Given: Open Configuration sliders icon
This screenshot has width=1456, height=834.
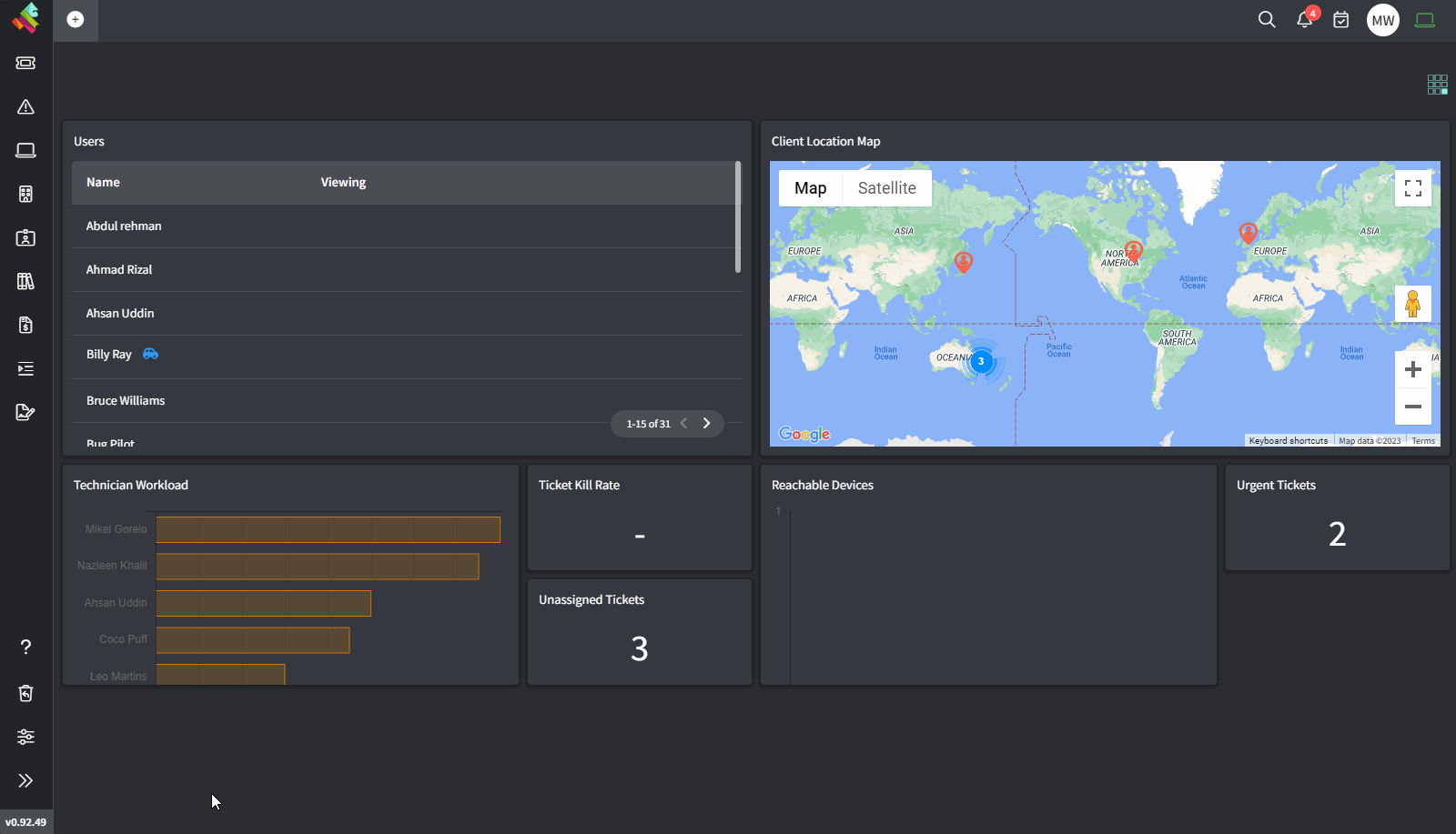Looking at the screenshot, I should pyautogui.click(x=25, y=737).
